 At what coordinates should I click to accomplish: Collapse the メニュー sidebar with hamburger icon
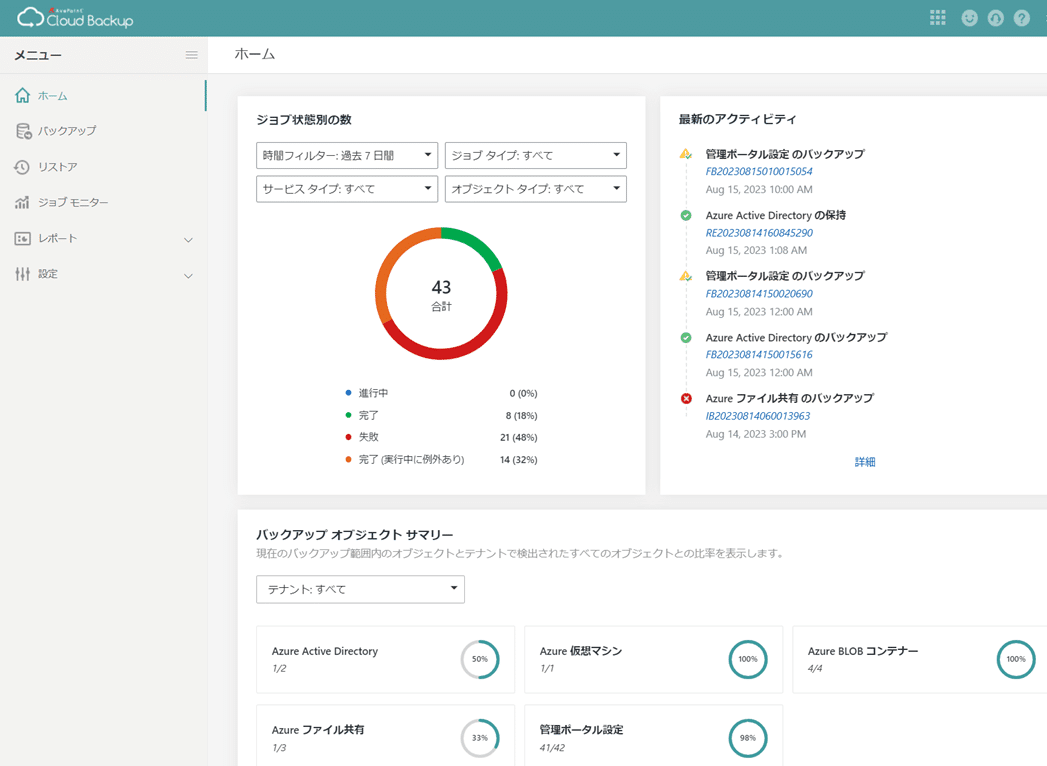192,55
